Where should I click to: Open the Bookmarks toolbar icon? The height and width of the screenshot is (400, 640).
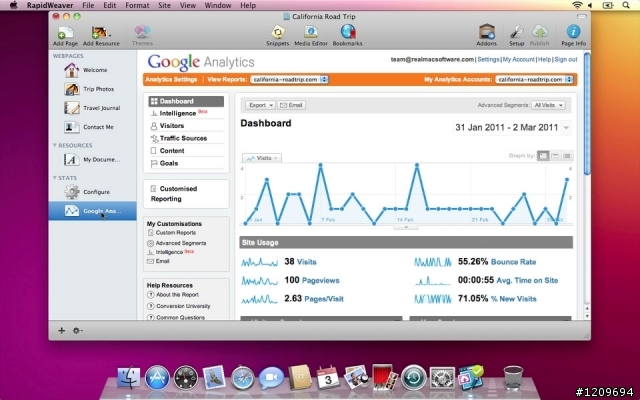[347, 36]
